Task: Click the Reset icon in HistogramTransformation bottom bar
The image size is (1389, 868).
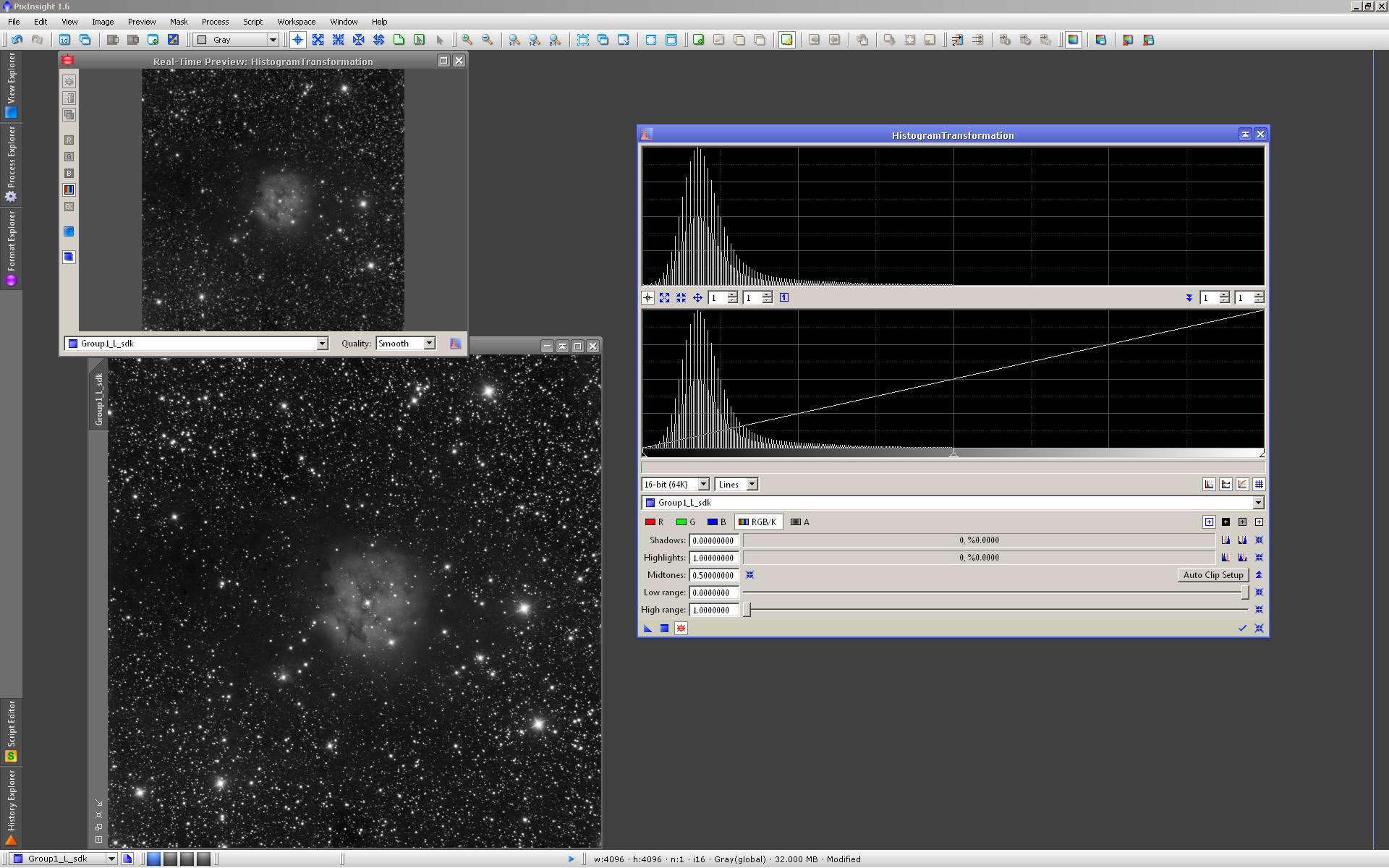Action: (1259, 629)
